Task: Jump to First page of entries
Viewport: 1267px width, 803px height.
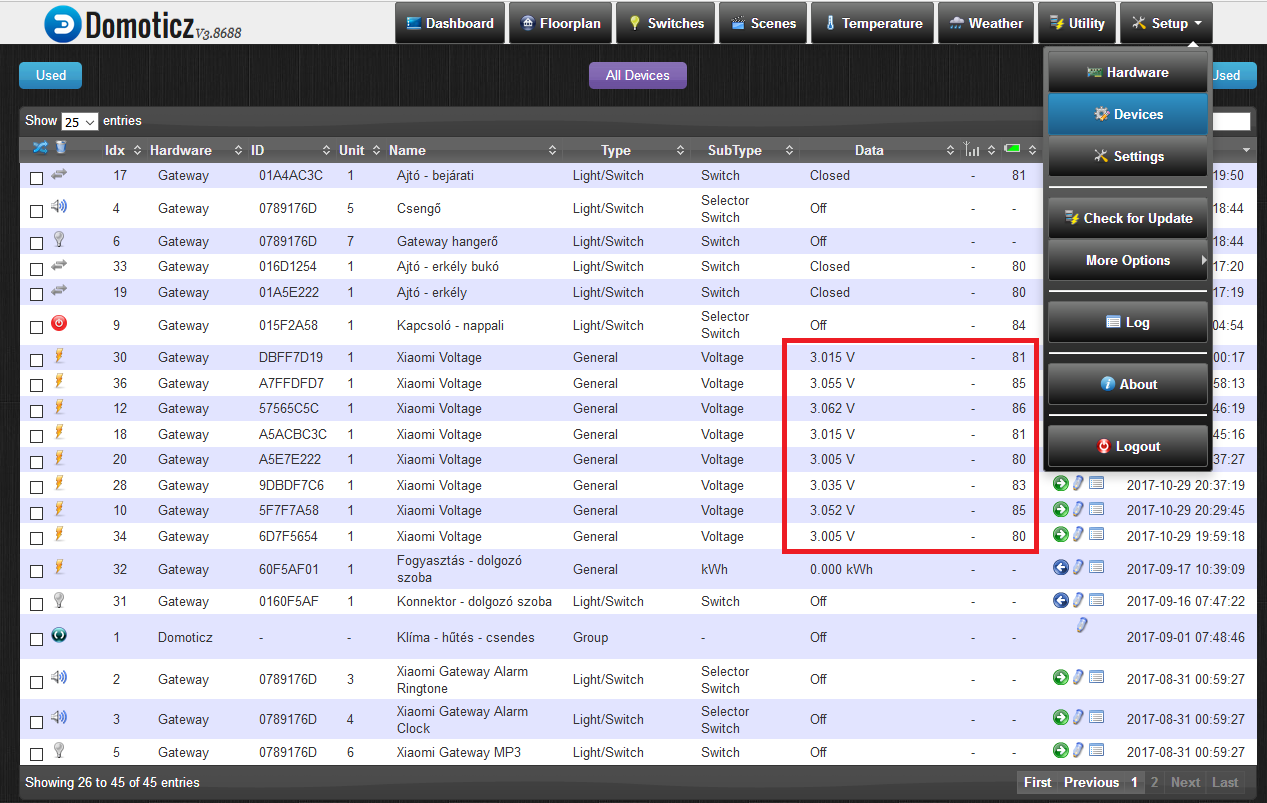Action: 1038,782
